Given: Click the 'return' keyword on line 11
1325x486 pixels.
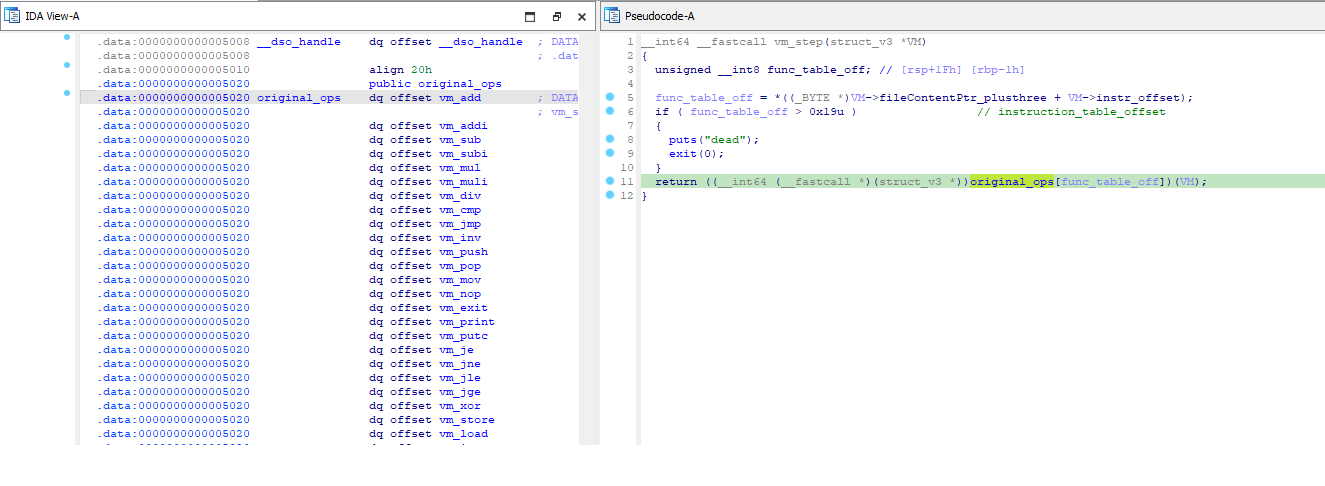Looking at the screenshot, I should pos(676,182).
